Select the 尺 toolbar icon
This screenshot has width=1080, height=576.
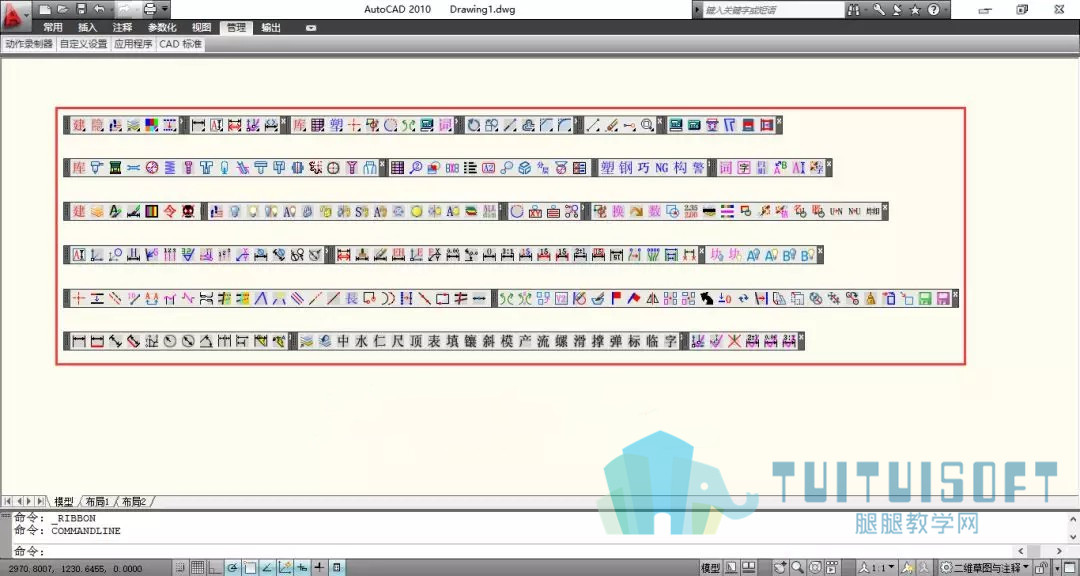point(397,341)
